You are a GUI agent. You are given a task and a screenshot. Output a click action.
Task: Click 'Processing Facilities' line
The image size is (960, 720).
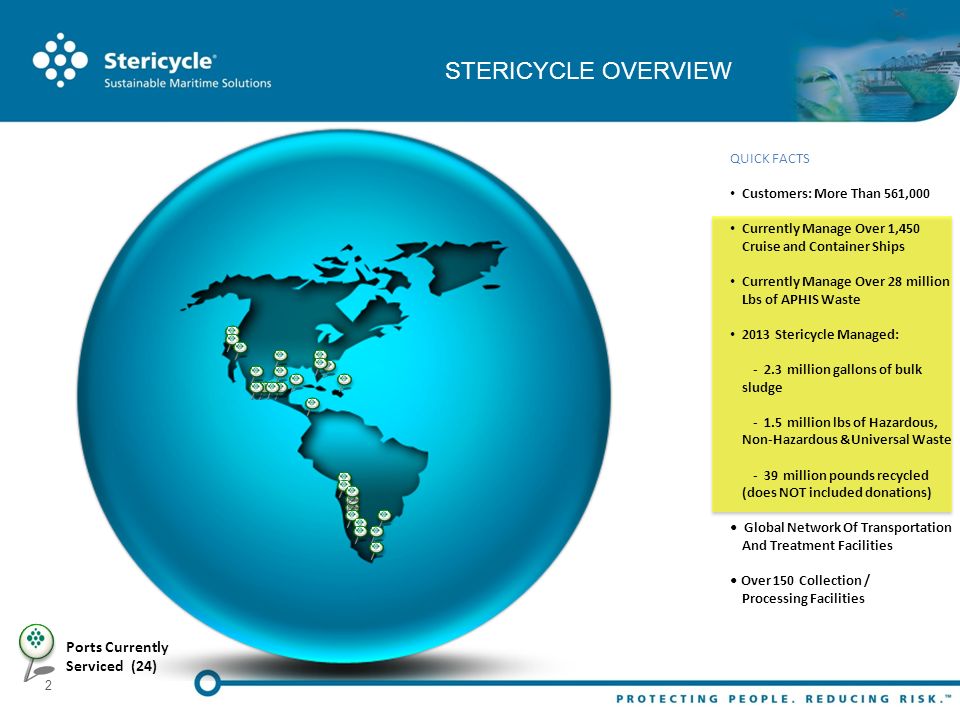(x=803, y=598)
